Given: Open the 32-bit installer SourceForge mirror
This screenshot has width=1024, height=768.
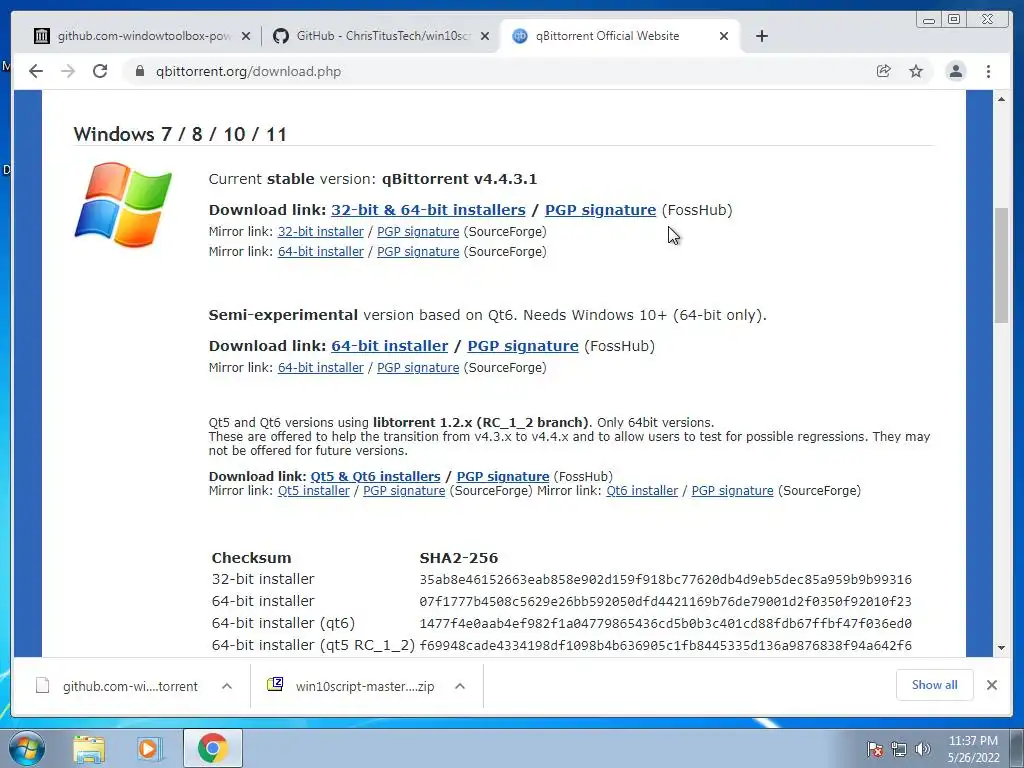Looking at the screenshot, I should click(x=321, y=232).
